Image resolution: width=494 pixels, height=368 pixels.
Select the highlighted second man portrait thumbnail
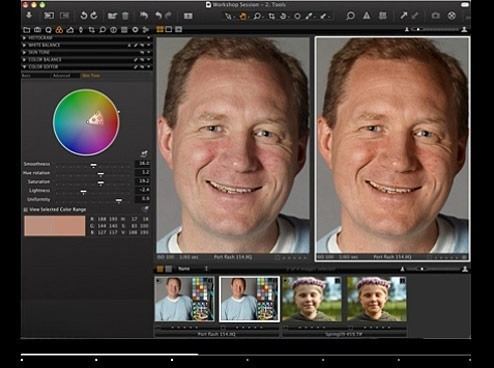249,299
